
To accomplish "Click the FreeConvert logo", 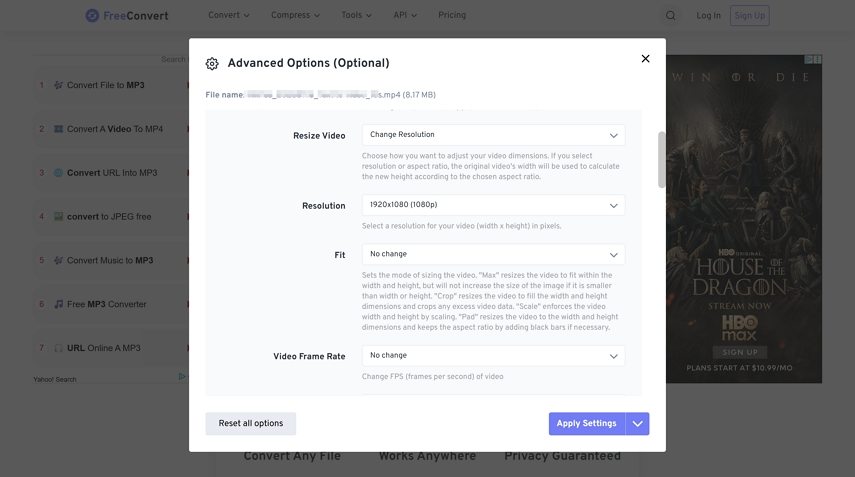I will [x=127, y=16].
